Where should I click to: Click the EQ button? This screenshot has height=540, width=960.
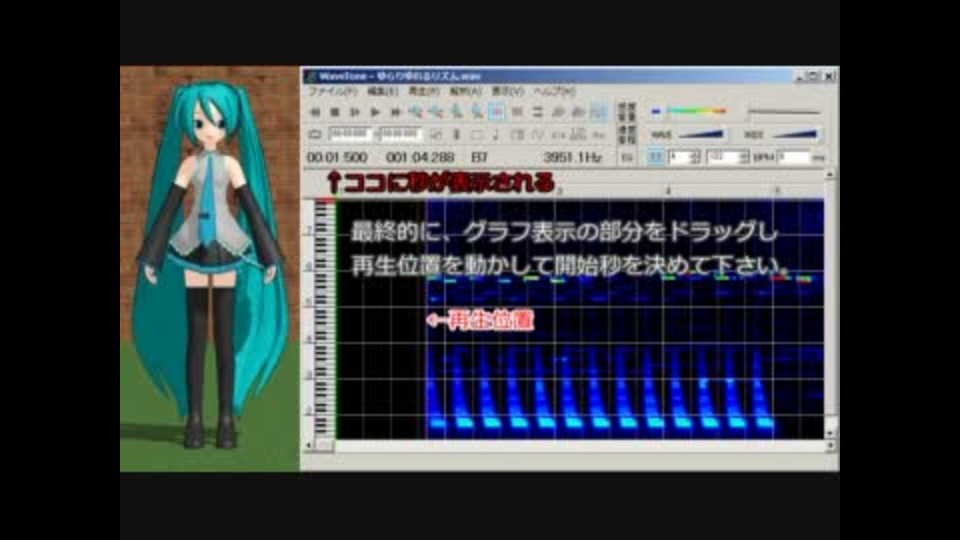pos(626,157)
